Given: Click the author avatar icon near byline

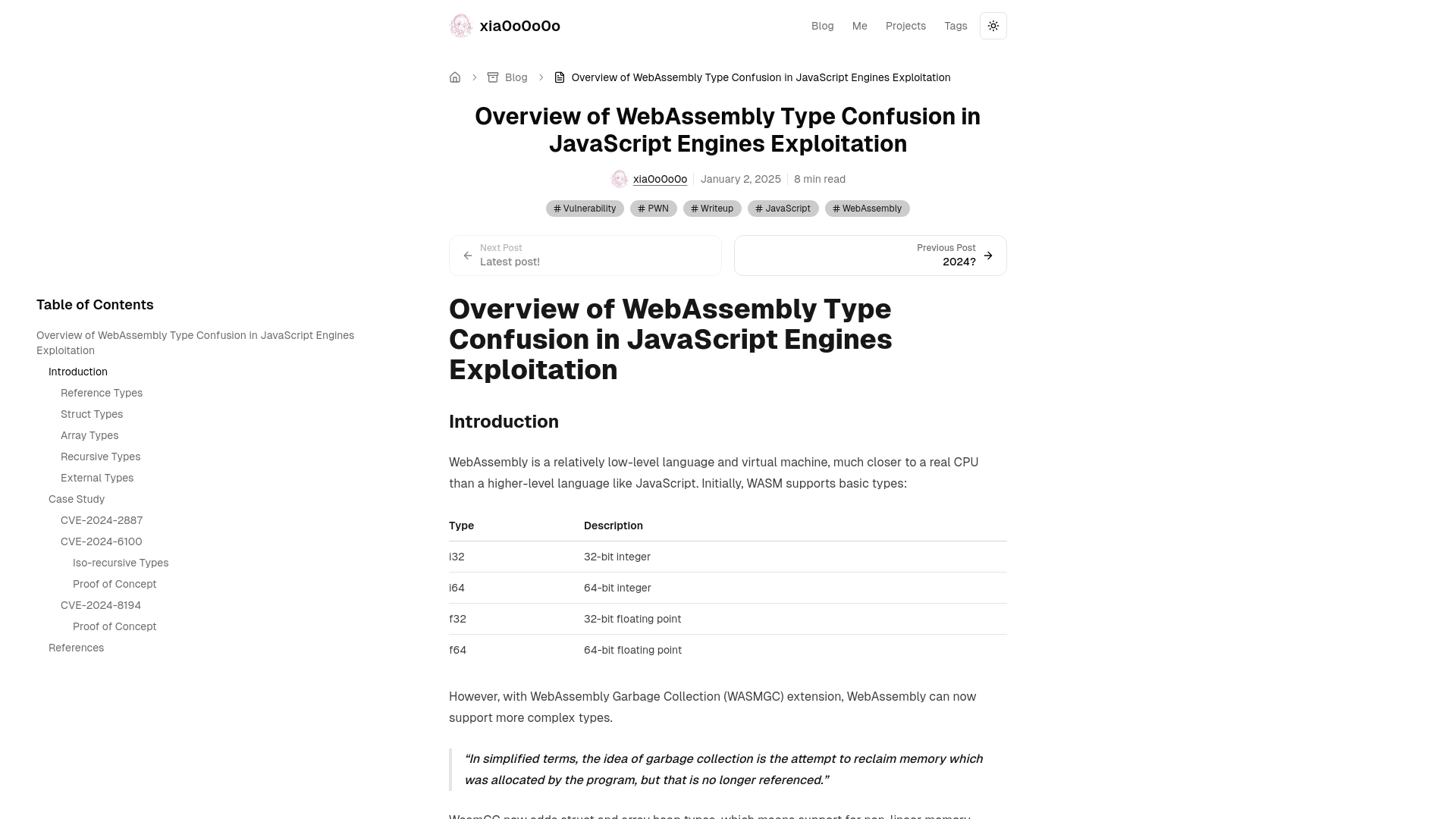Looking at the screenshot, I should 619,179.
